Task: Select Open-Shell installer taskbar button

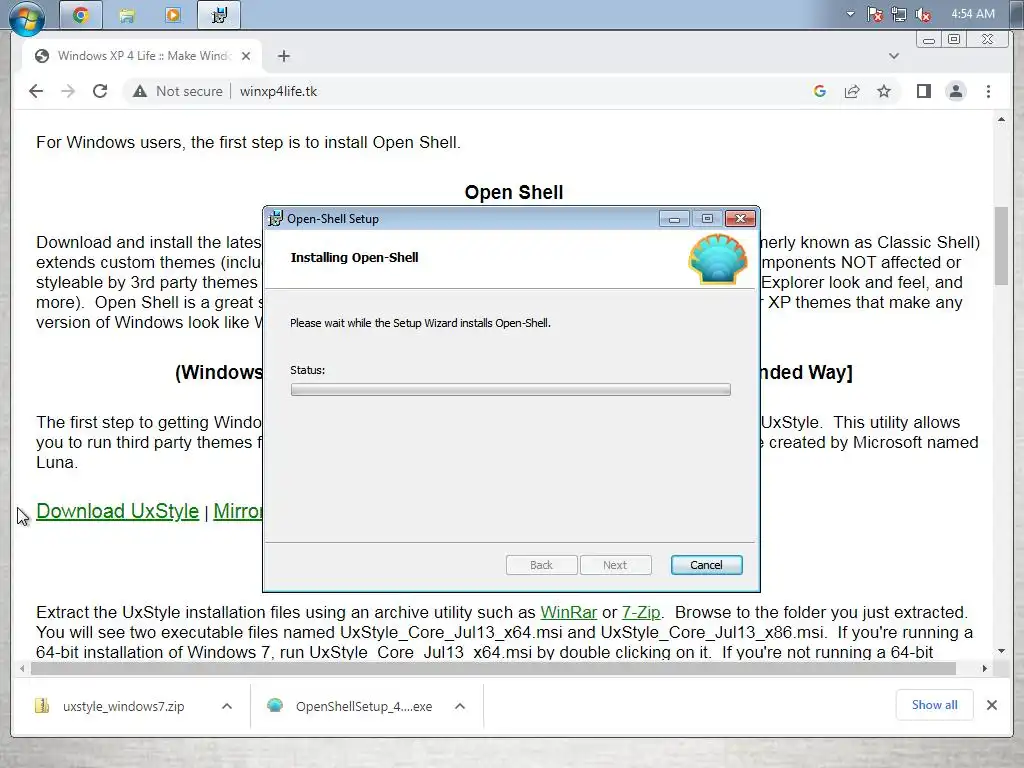Action: click(219, 15)
